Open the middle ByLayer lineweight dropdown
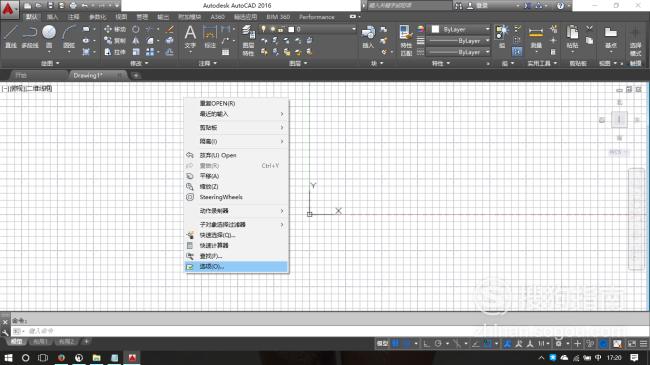This screenshot has height=365, width=650. 487,41
